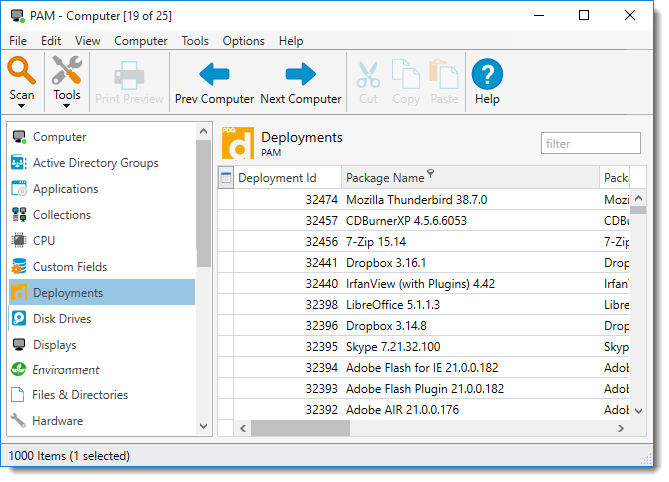Select Disk Drives icon
The width and height of the screenshot is (669, 482).
point(19,319)
